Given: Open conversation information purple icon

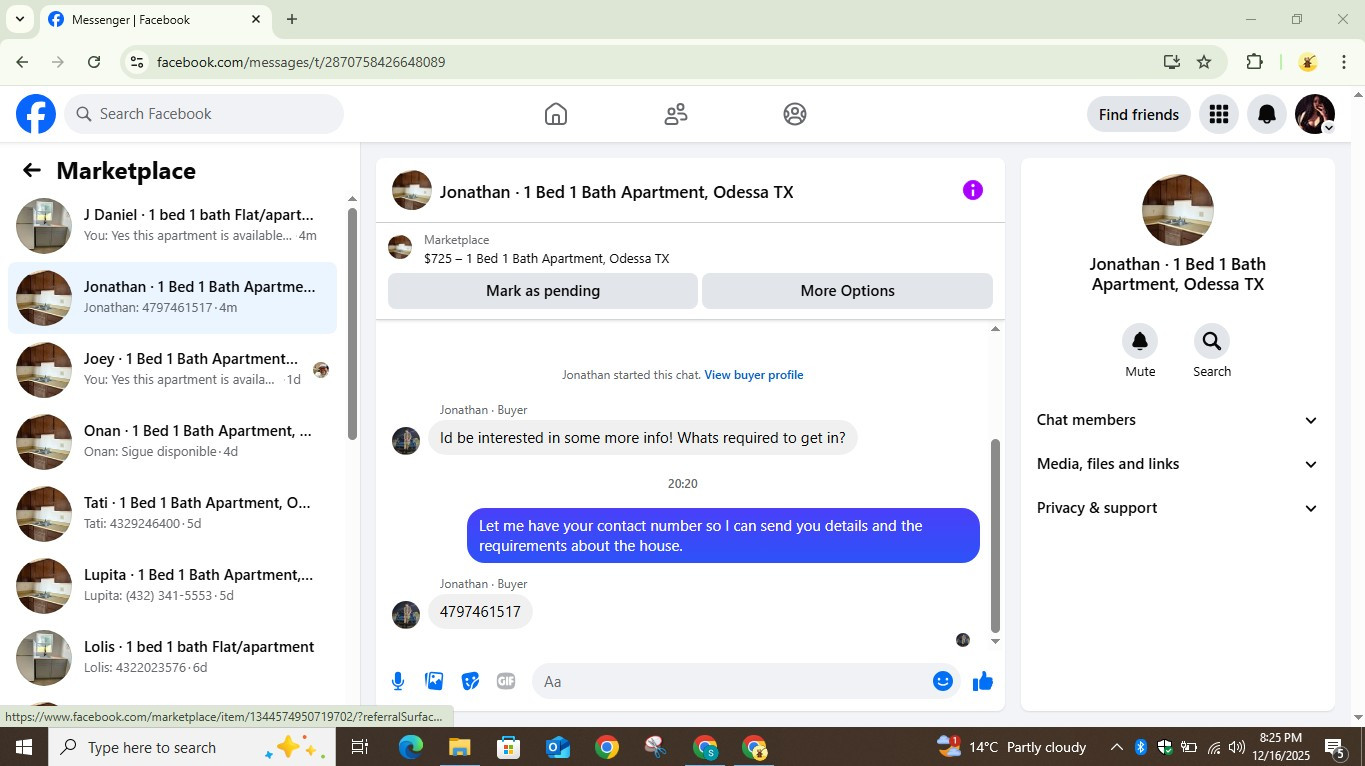Looking at the screenshot, I should (x=973, y=190).
